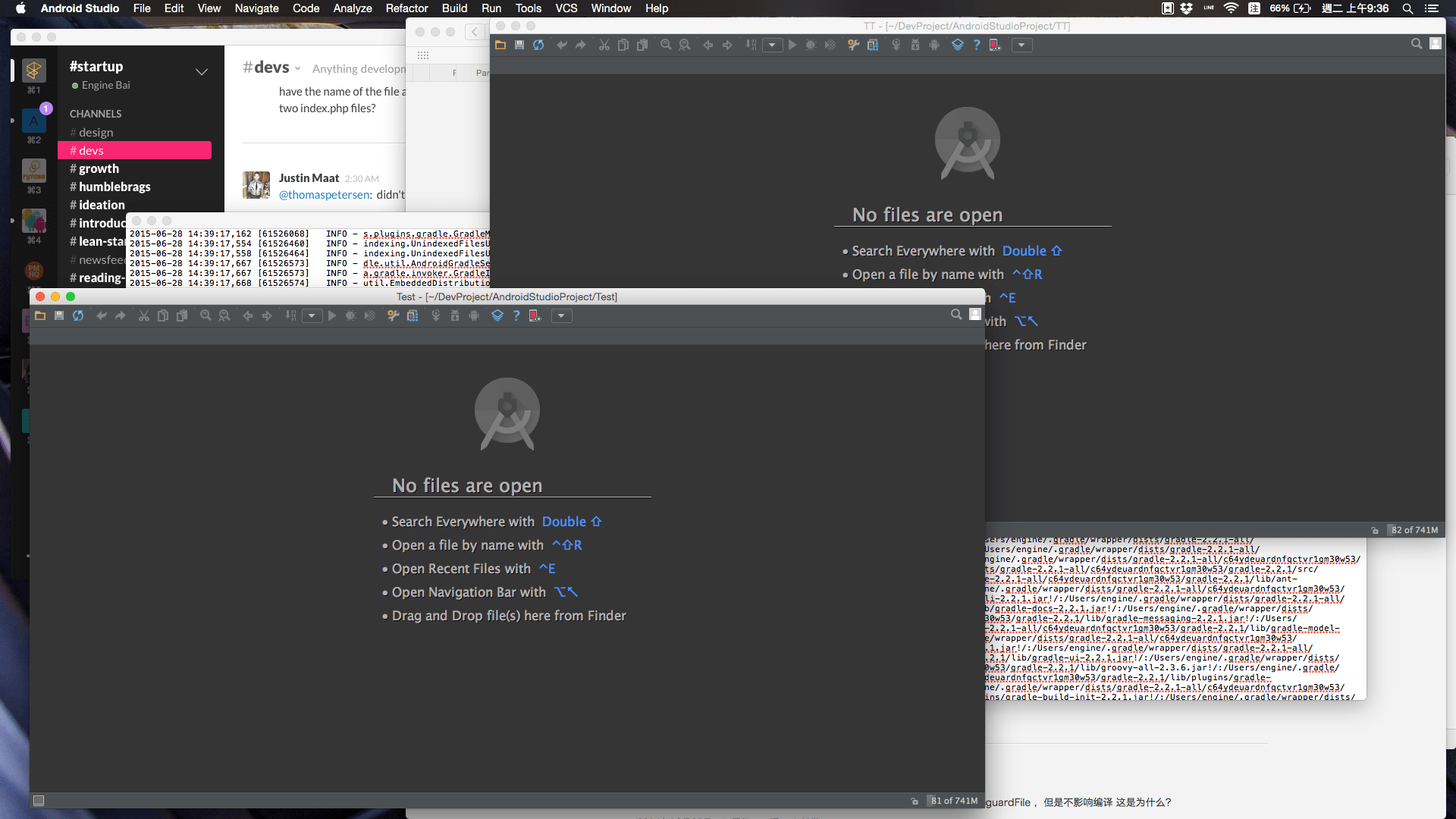Viewport: 1456px width, 819px height.
Task: Open run configuration dropdown in Test toolbar
Action: point(312,316)
